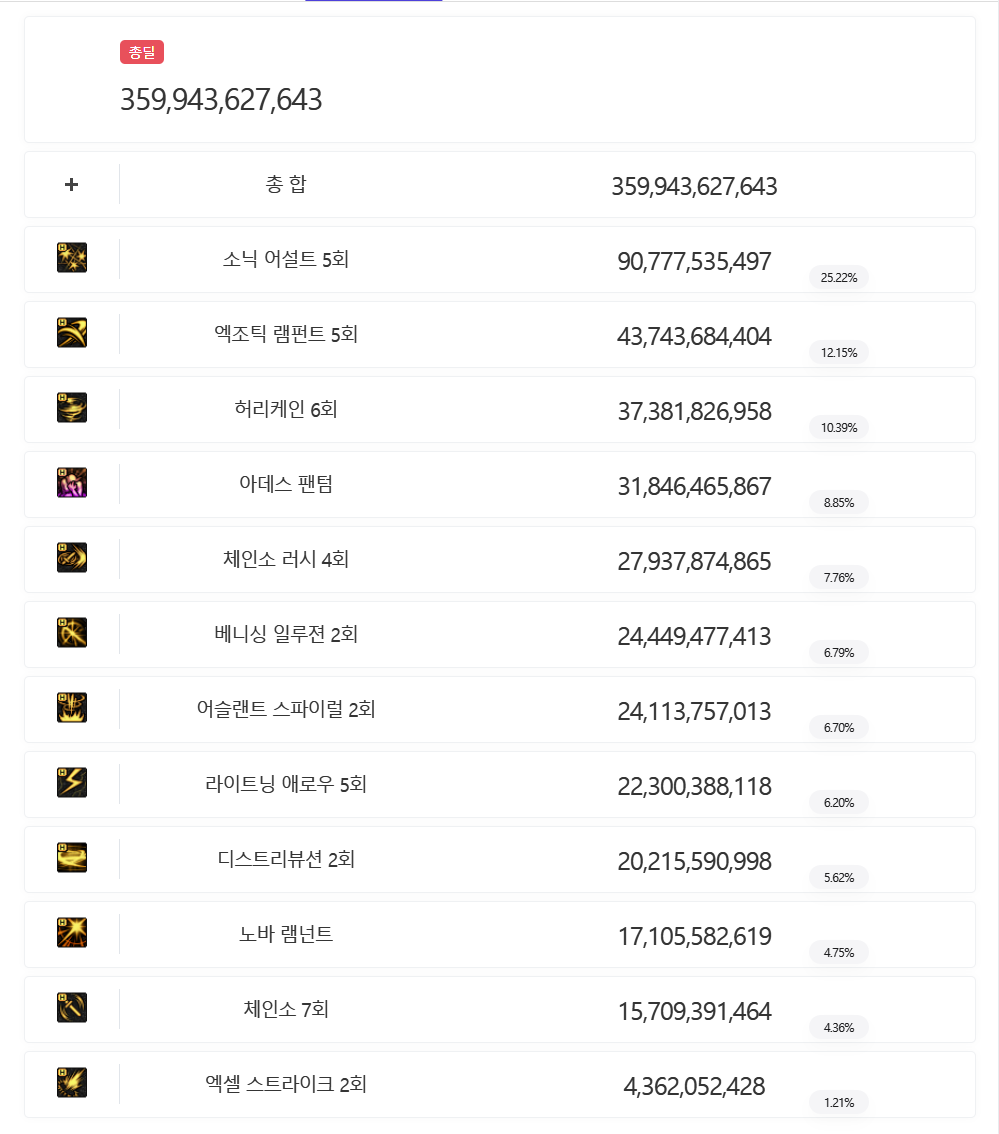This screenshot has height=1134, width=999.
Task: Select the 허리케인 6회 skill name
Action: click(286, 409)
